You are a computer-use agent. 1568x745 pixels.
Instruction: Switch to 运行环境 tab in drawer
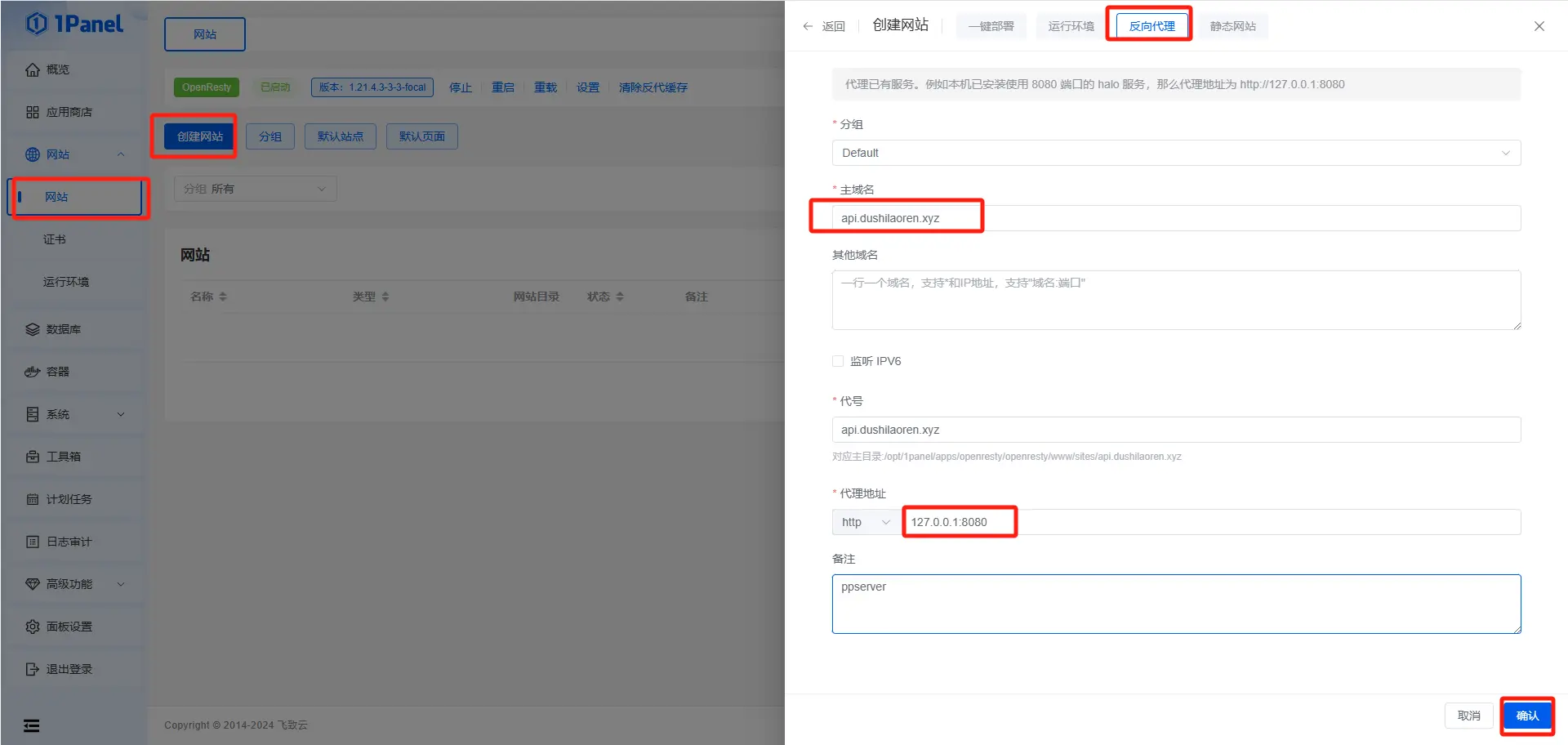point(1071,26)
